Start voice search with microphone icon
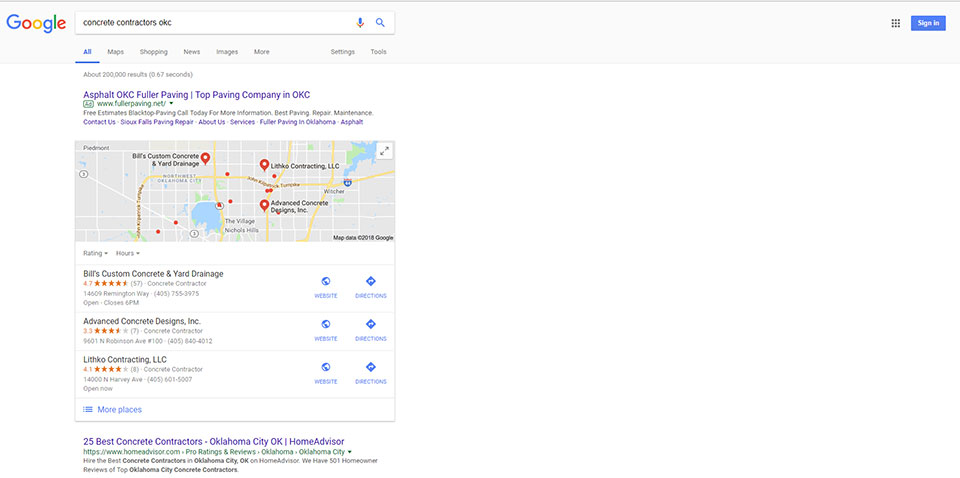This screenshot has height=478, width=960. pyautogui.click(x=360, y=23)
